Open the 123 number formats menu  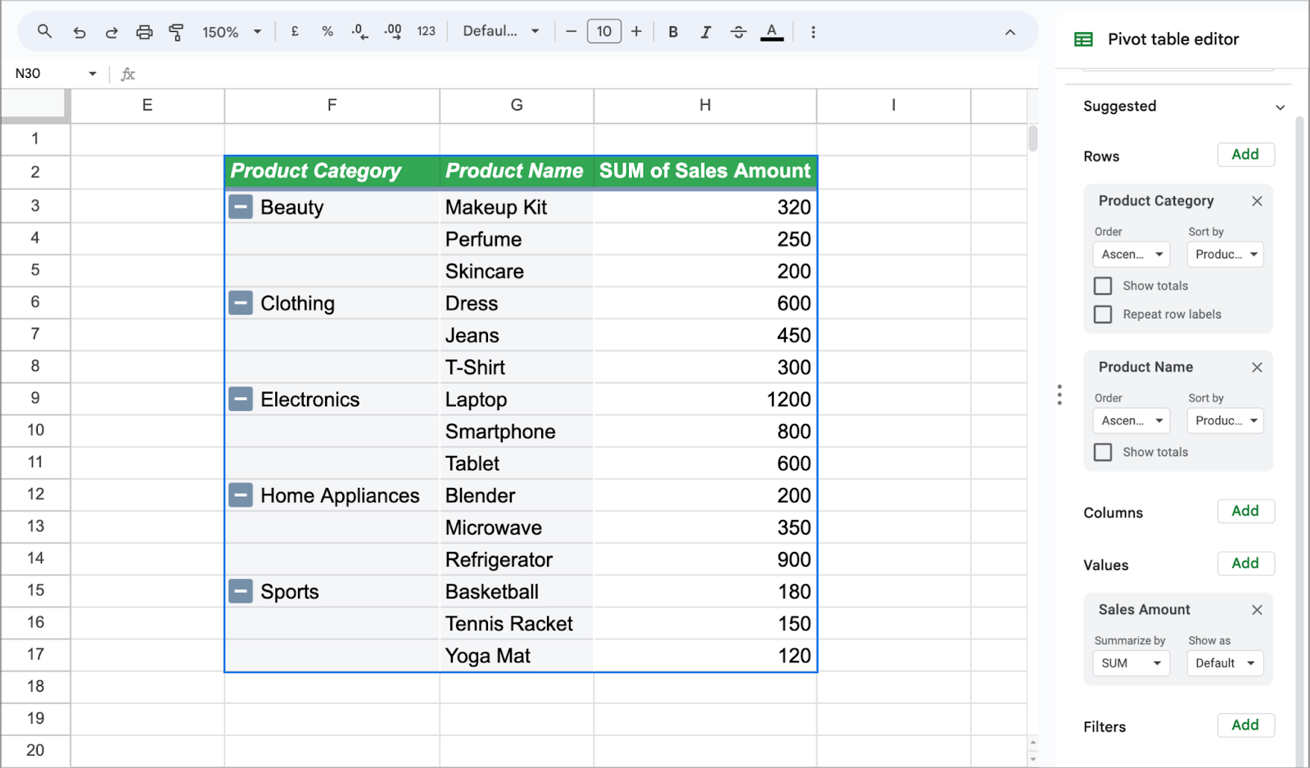[426, 32]
